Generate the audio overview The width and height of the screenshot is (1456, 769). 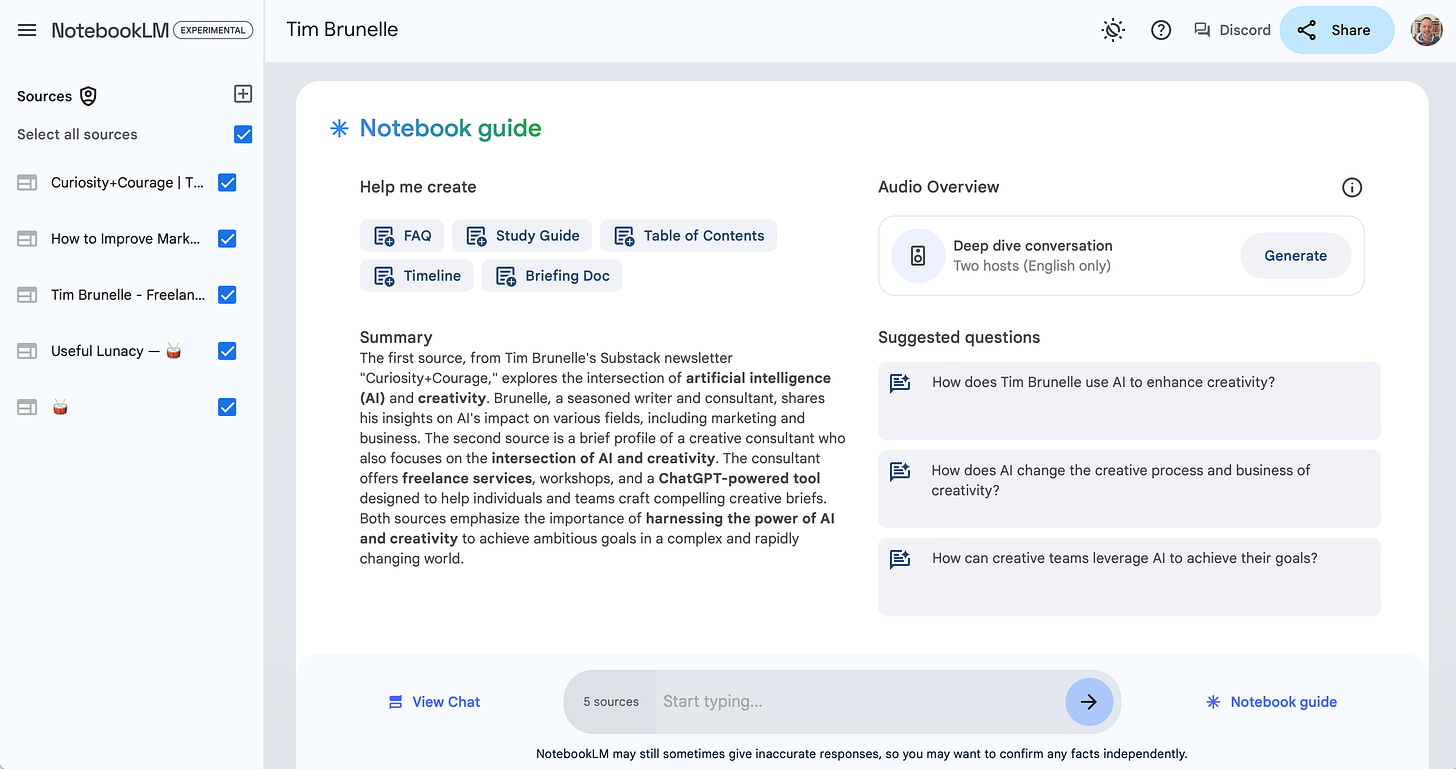[1296, 256]
